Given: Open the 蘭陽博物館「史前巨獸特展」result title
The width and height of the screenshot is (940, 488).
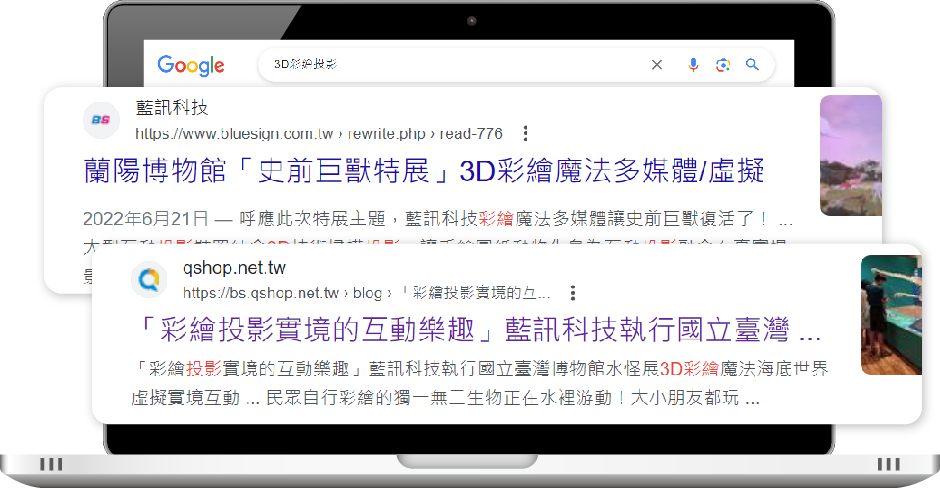Looking at the screenshot, I should click(423, 171).
